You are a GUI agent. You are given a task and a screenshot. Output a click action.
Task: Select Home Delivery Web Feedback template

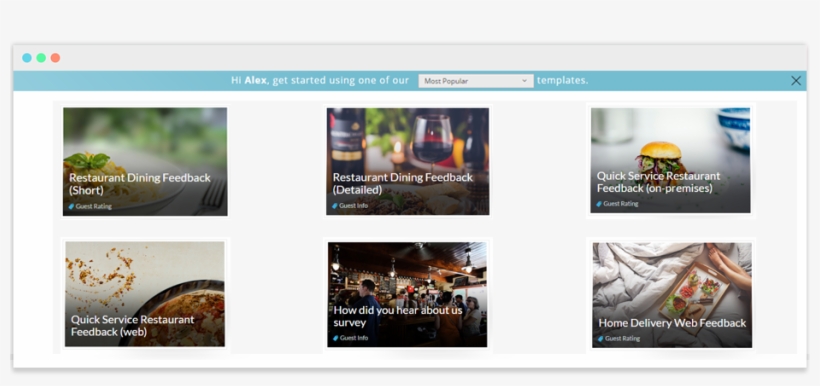click(x=672, y=295)
